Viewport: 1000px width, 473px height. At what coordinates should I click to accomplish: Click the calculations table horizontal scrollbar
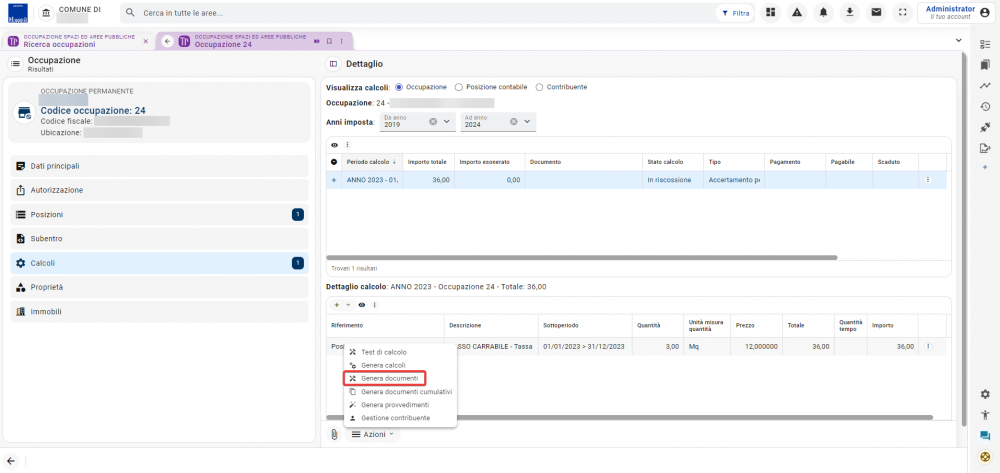pyautogui.click(x=582, y=258)
